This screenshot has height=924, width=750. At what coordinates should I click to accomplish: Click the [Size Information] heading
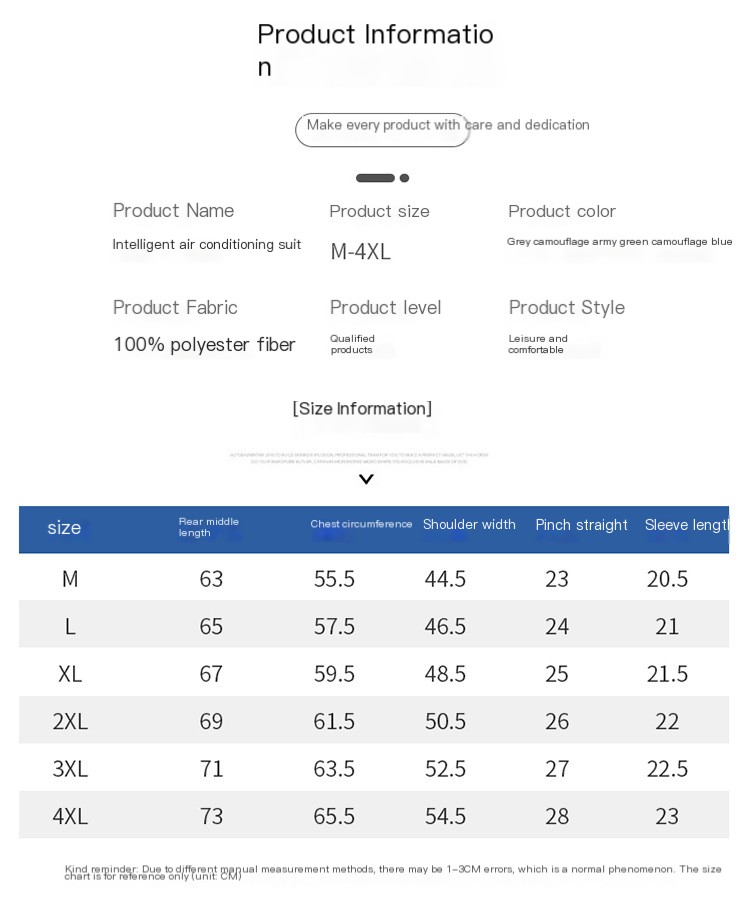pyautogui.click(x=362, y=408)
